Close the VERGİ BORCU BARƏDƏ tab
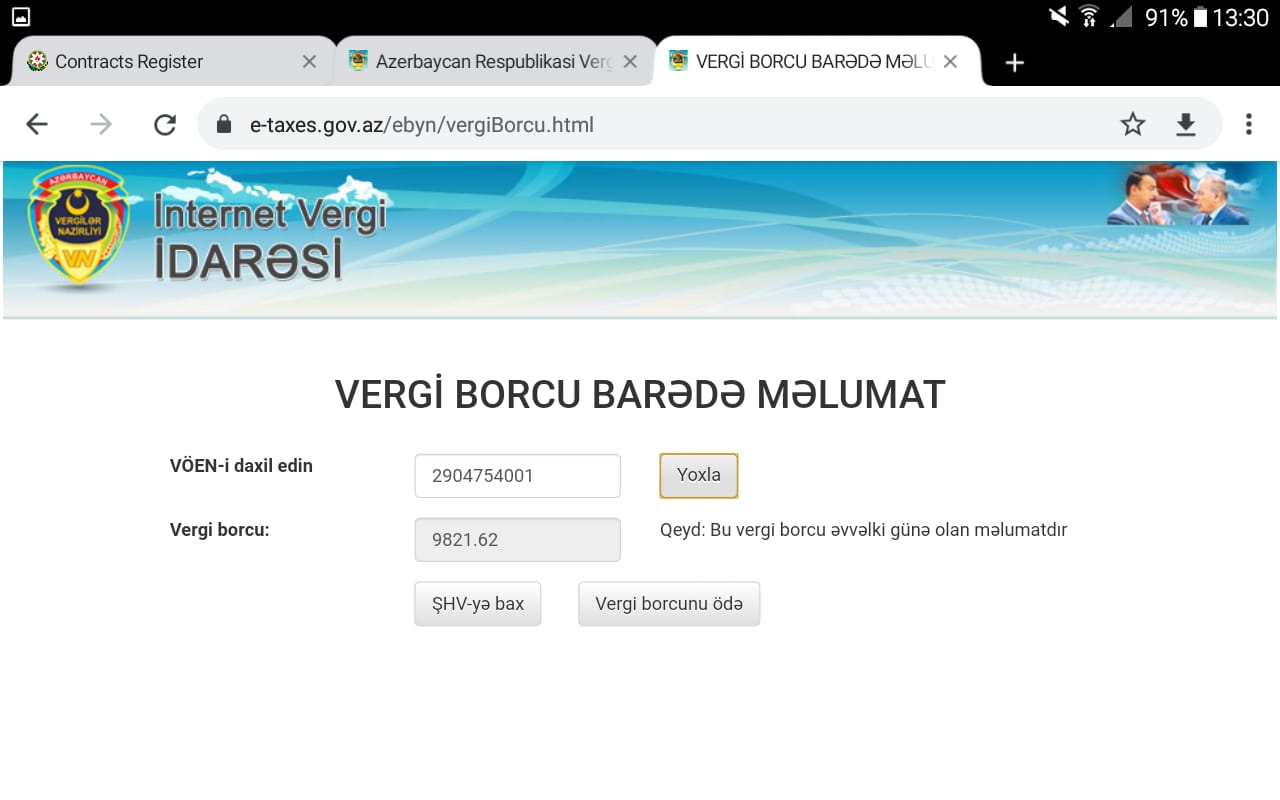Viewport: 1280px width, 800px height. point(950,62)
